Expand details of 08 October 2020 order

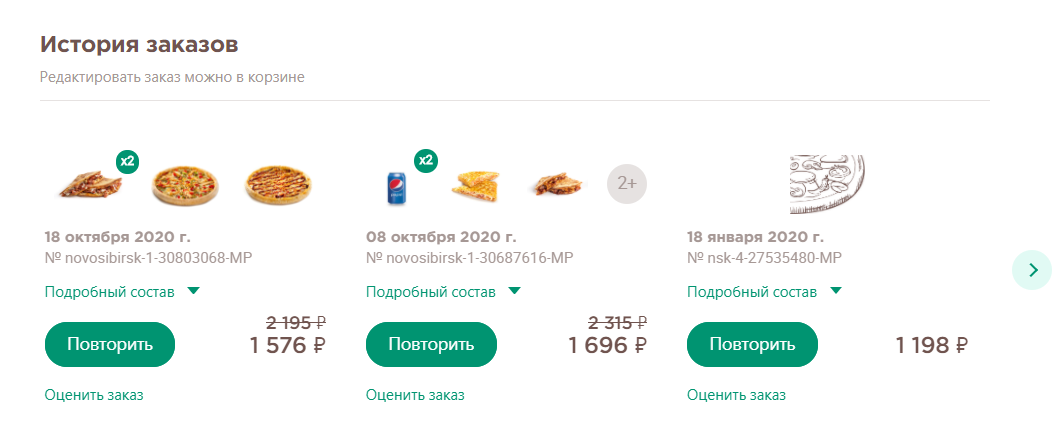[x=444, y=292]
